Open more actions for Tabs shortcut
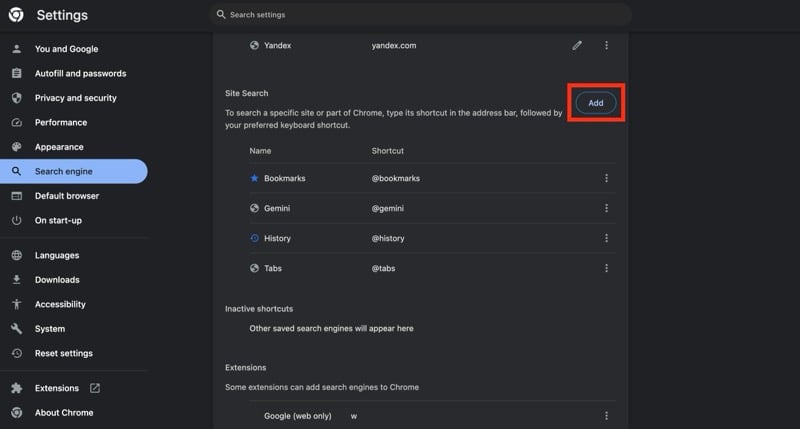The width and height of the screenshot is (800, 429). 606,268
